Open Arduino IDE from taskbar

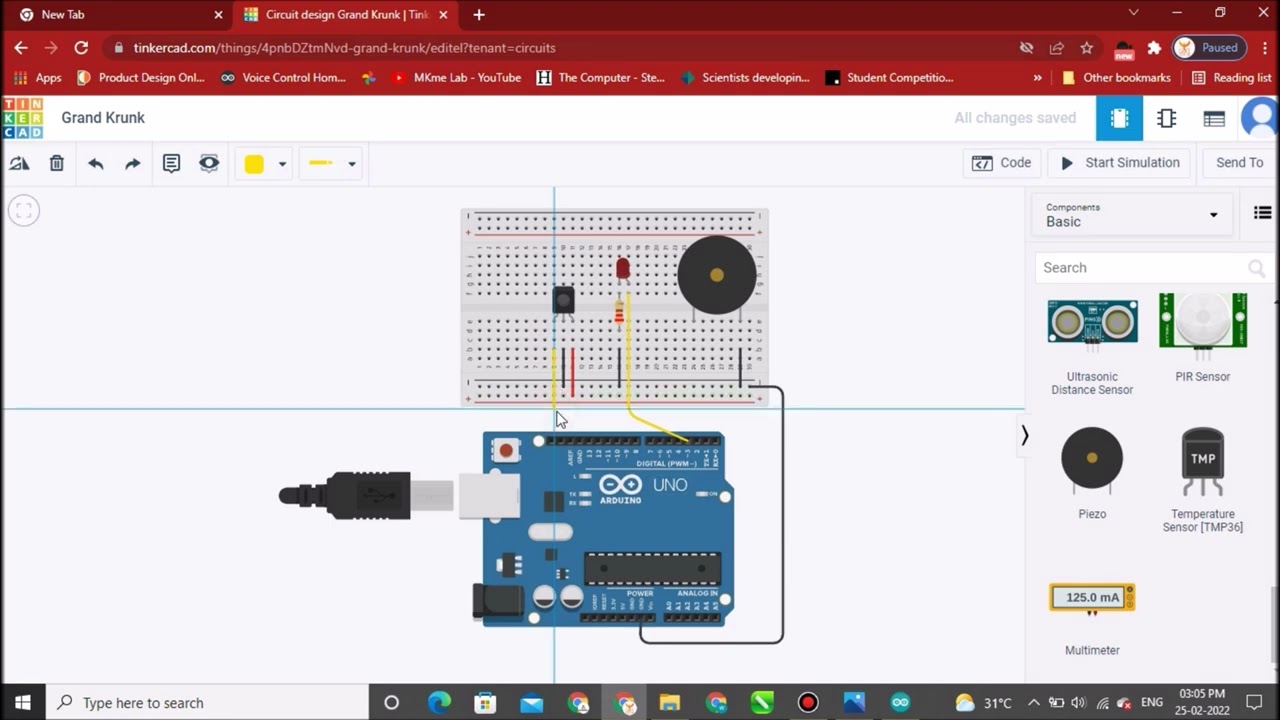point(900,703)
